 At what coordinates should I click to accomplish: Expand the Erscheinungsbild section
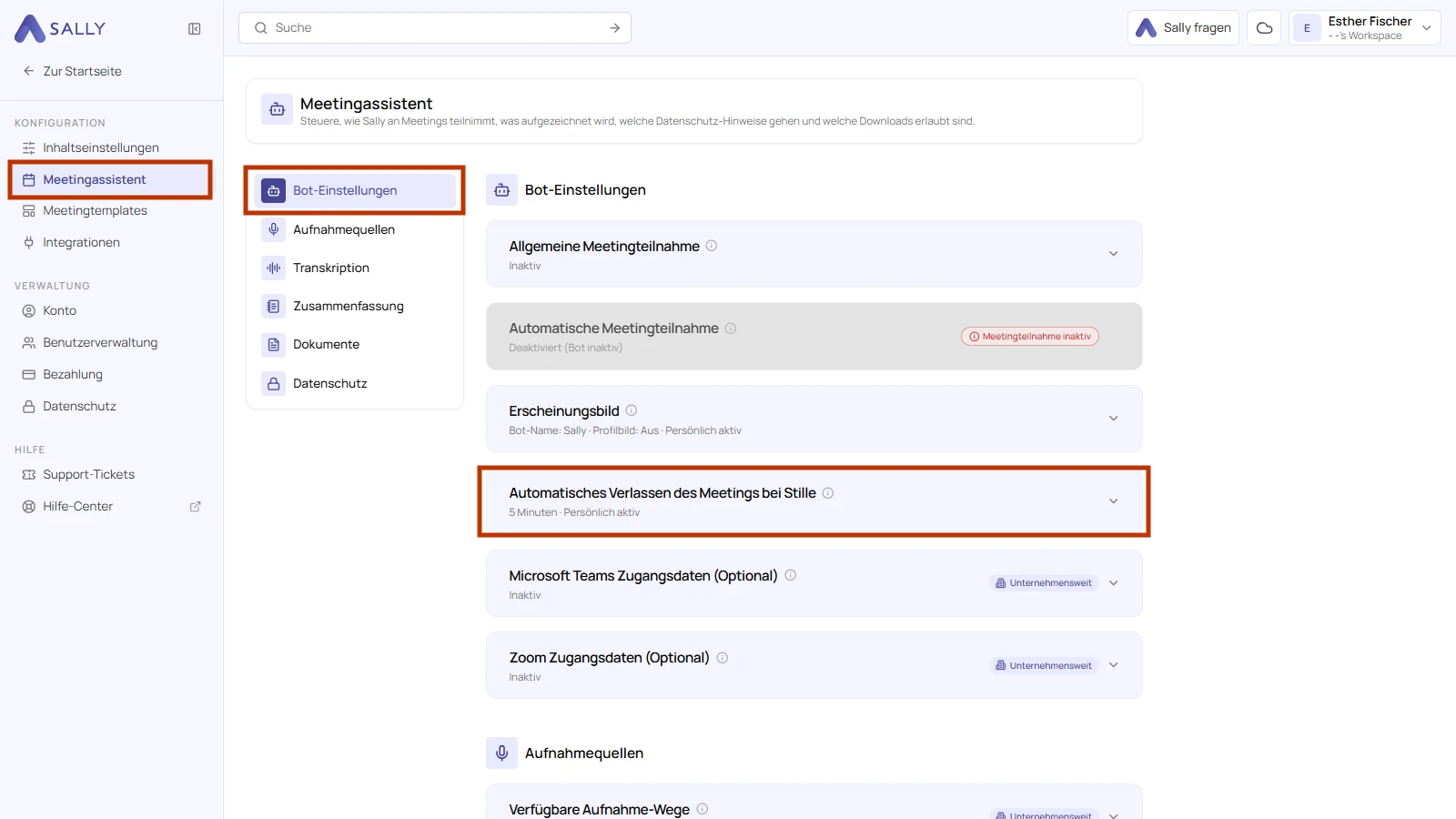pos(1113,419)
